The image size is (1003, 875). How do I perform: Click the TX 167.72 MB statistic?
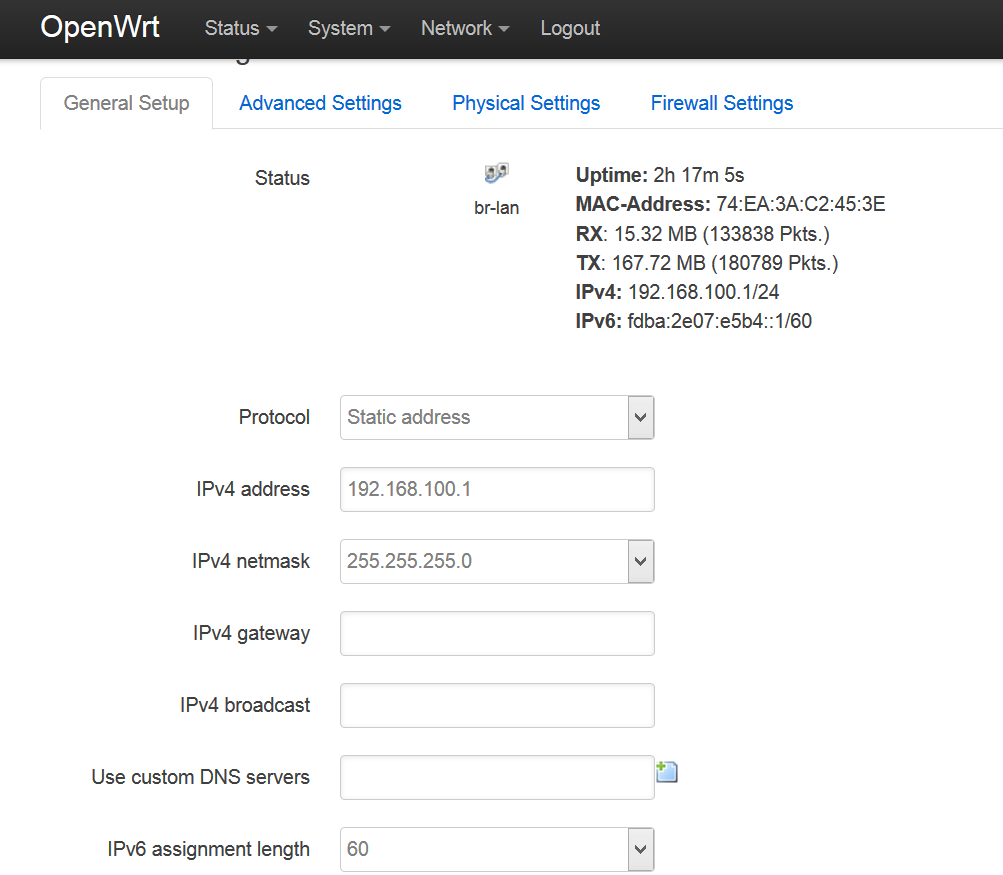pos(707,263)
